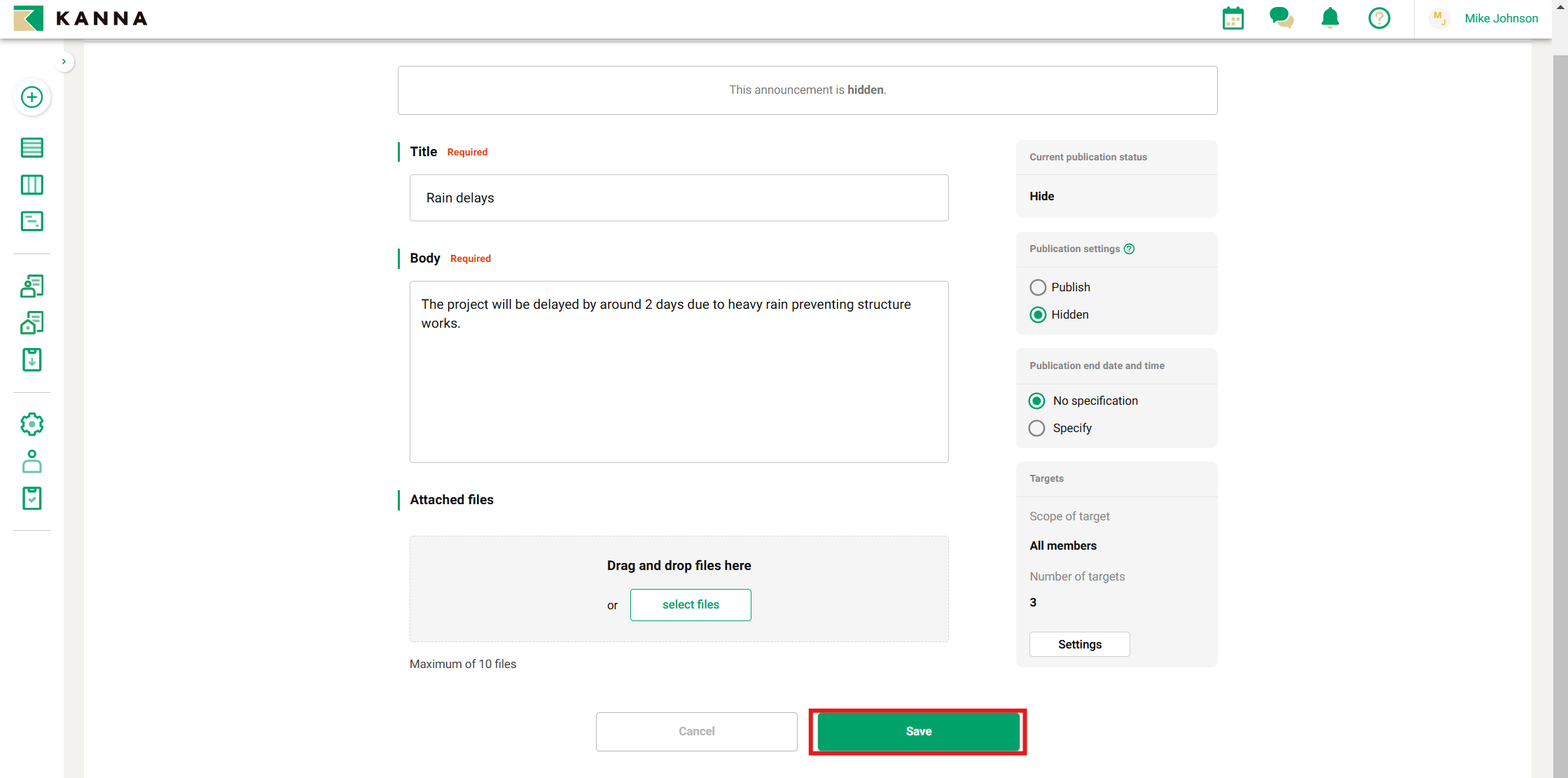Viewport: 1568px width, 778px height.
Task: Expand the collapsed left sidebar panel
Action: 64,62
